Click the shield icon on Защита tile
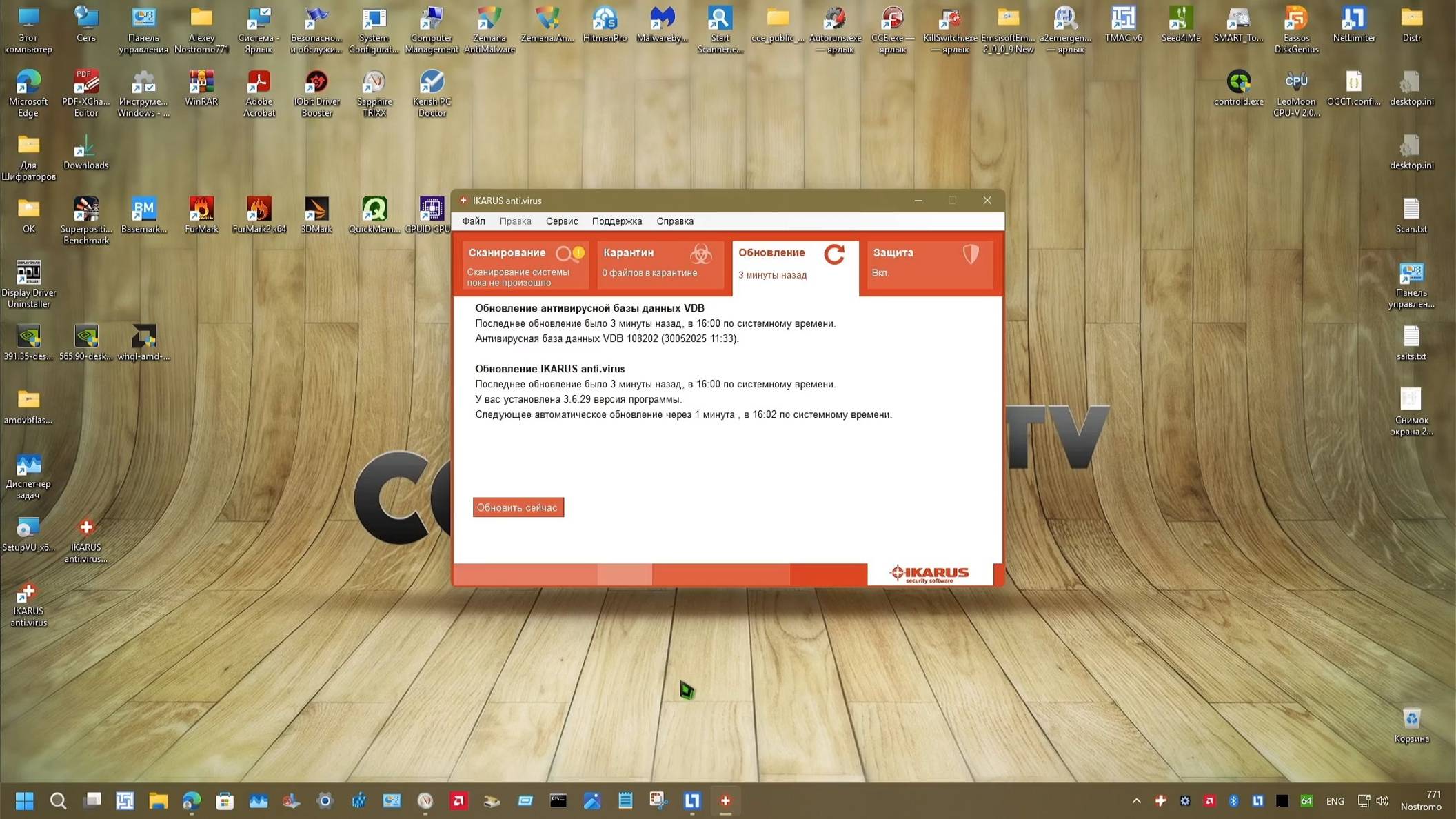Screen dimensions: 1456x819 973,255
